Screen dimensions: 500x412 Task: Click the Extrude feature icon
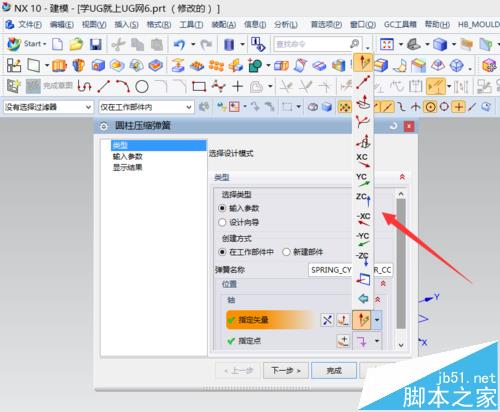coord(59,65)
